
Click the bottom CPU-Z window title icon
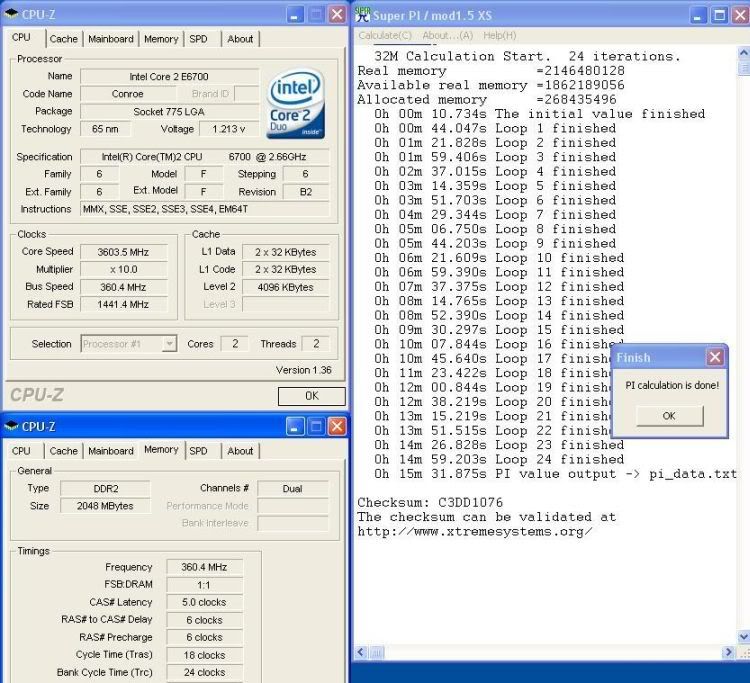coord(11,426)
